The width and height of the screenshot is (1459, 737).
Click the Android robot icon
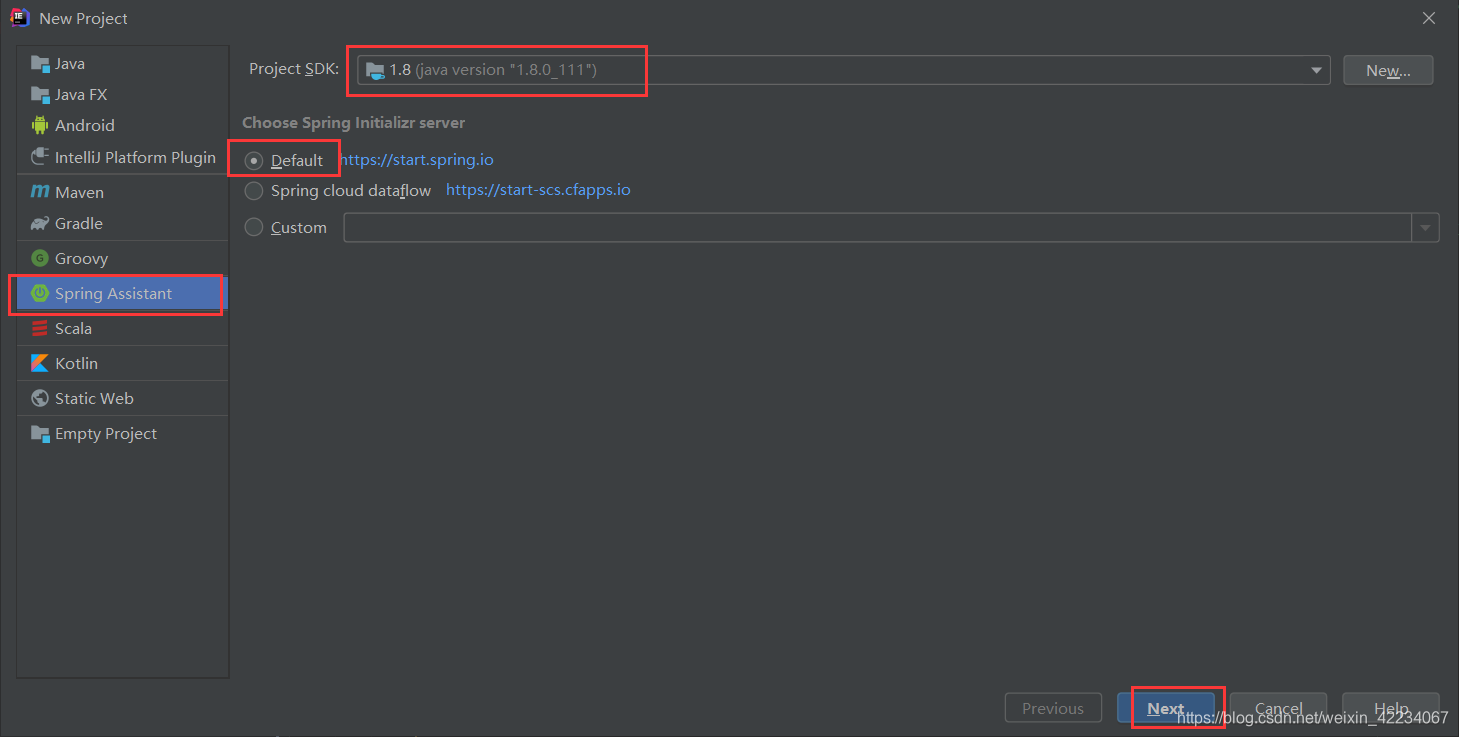tap(40, 126)
